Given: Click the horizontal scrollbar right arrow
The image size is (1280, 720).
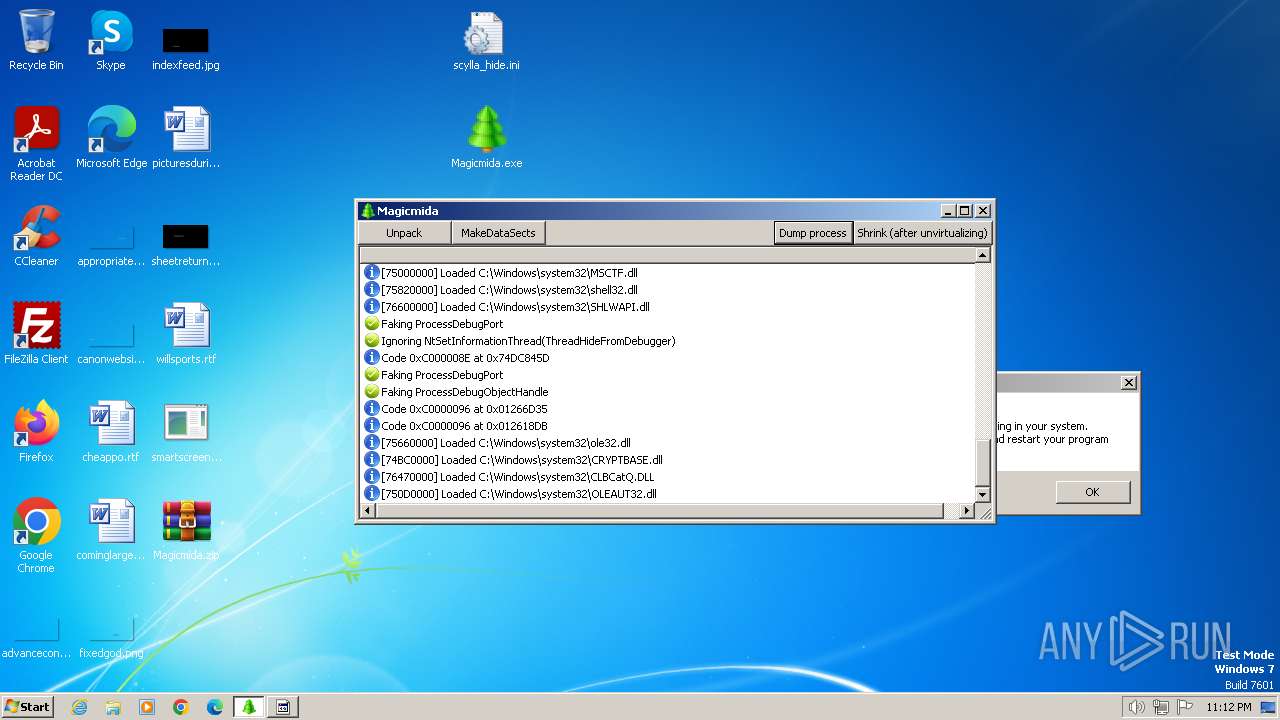Looking at the screenshot, I should point(966,511).
